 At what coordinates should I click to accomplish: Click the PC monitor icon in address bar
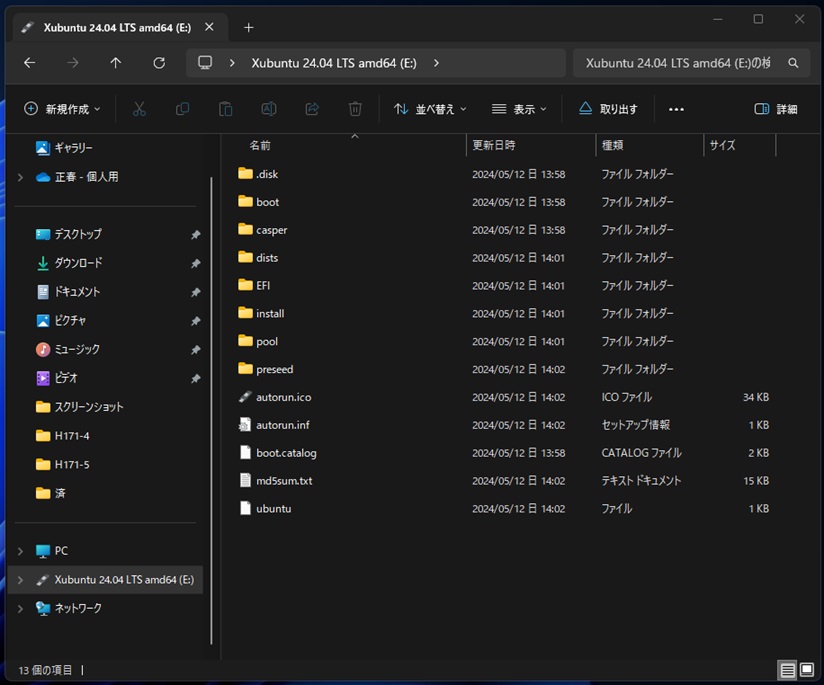click(x=205, y=63)
